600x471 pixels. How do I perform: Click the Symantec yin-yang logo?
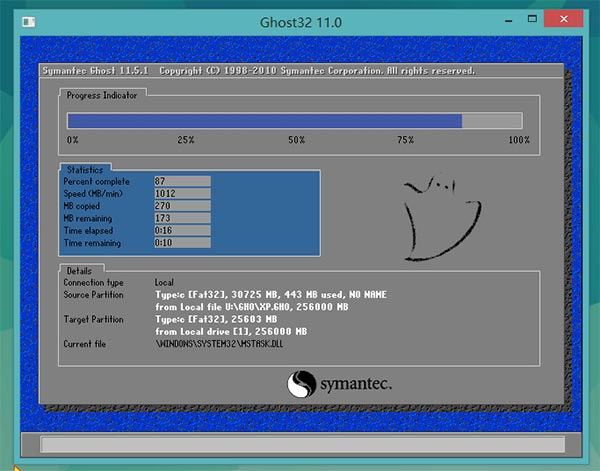click(302, 384)
